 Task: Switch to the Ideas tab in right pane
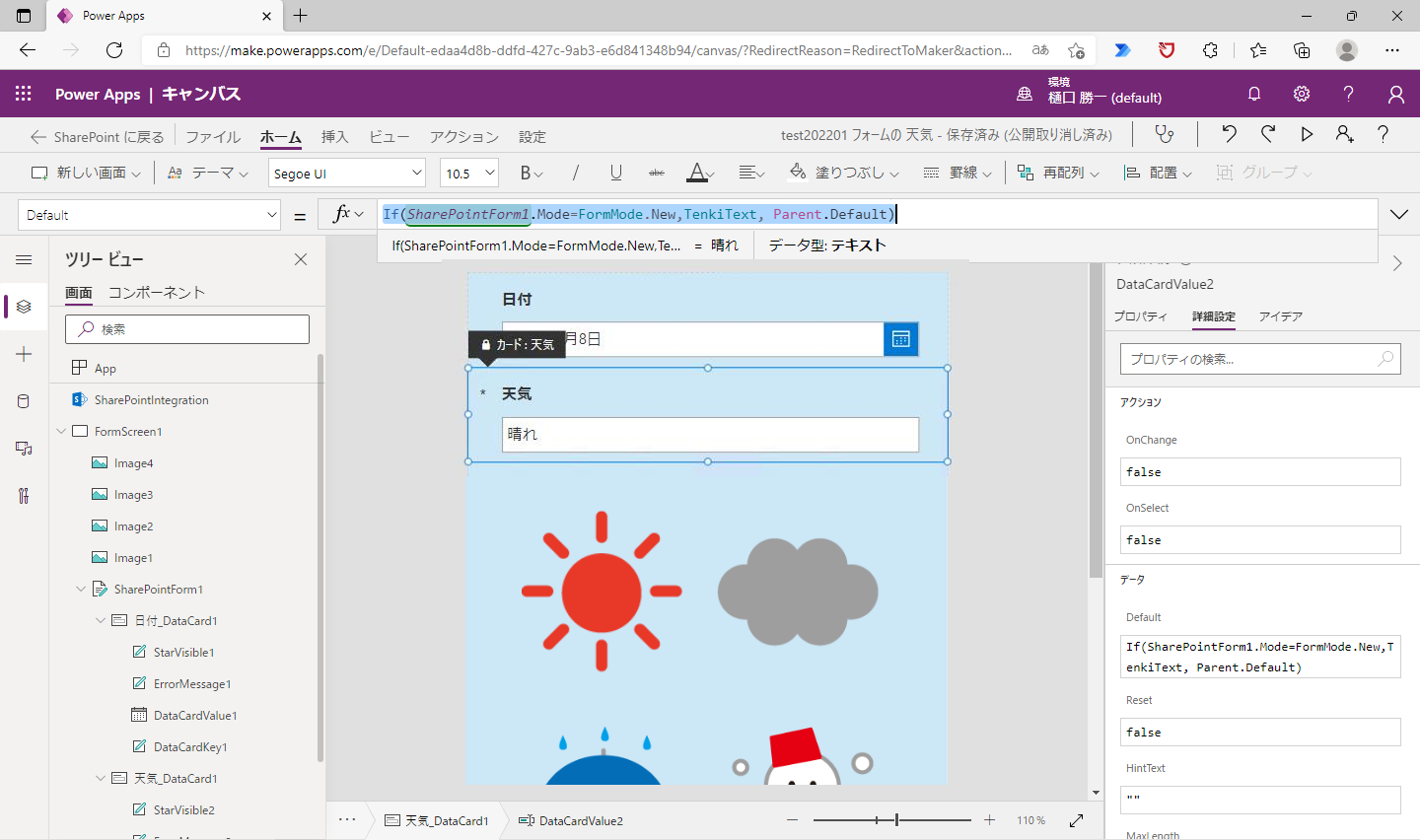tap(1280, 316)
